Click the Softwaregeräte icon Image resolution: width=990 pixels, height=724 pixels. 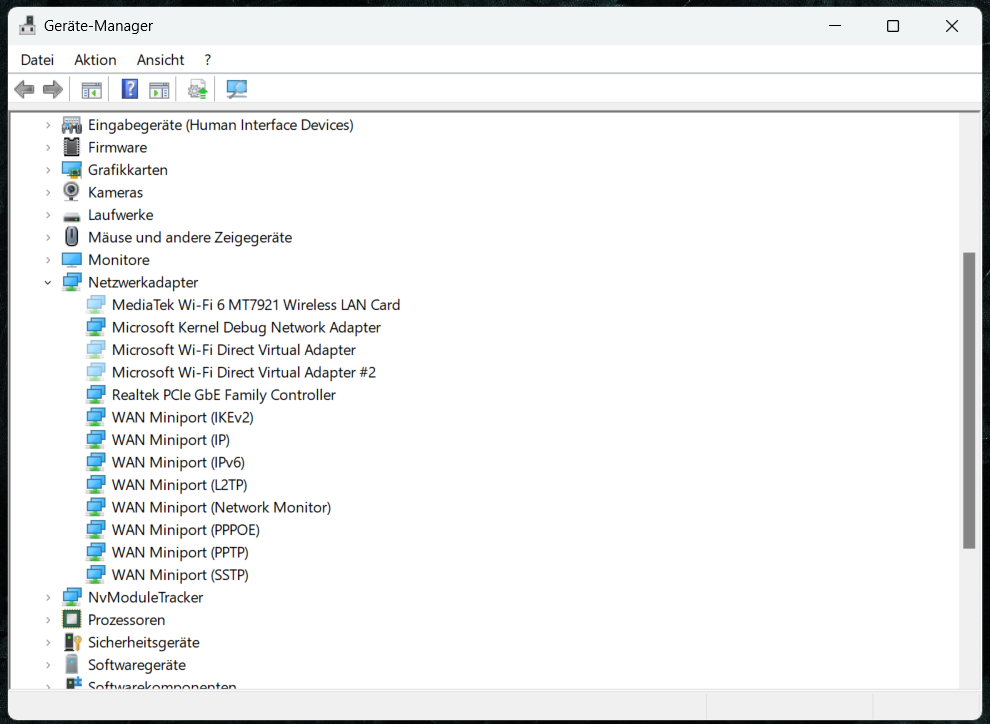tap(72, 664)
